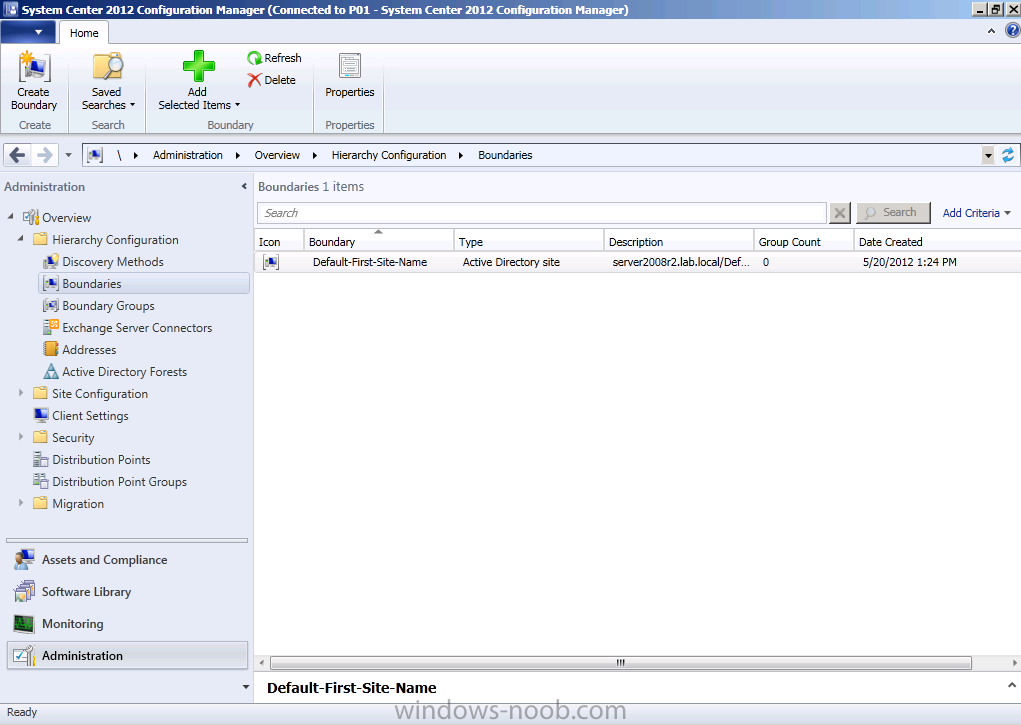Clear the search box with the X button
The image size is (1021, 725).
point(840,213)
